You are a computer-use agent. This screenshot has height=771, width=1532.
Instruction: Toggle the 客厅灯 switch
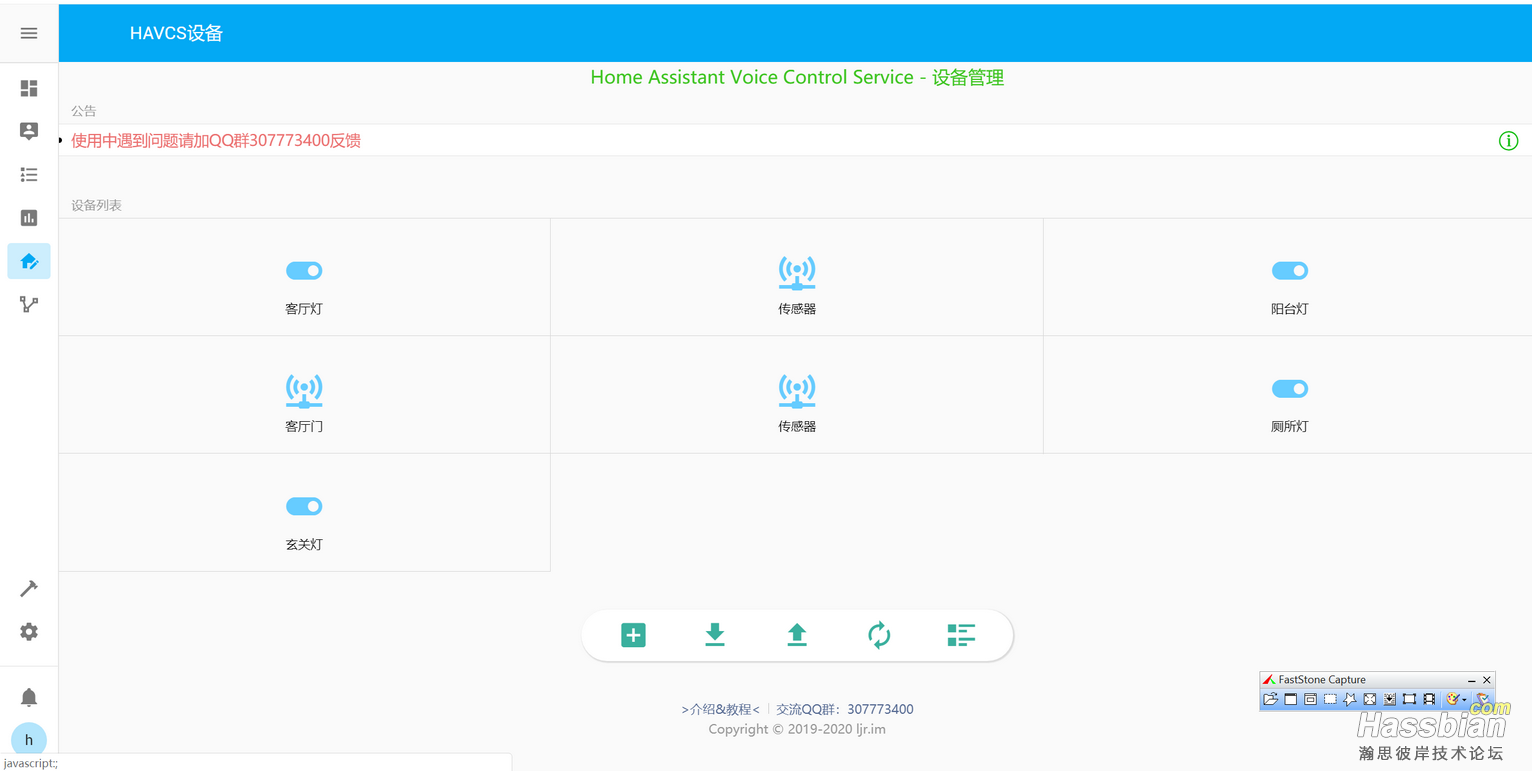304,271
